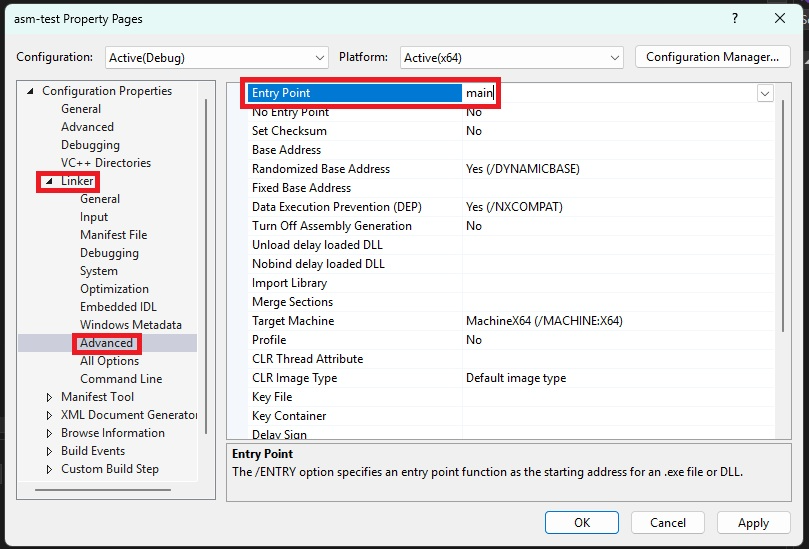Select General under Linker
The height and width of the screenshot is (549, 809).
pyautogui.click(x=100, y=199)
